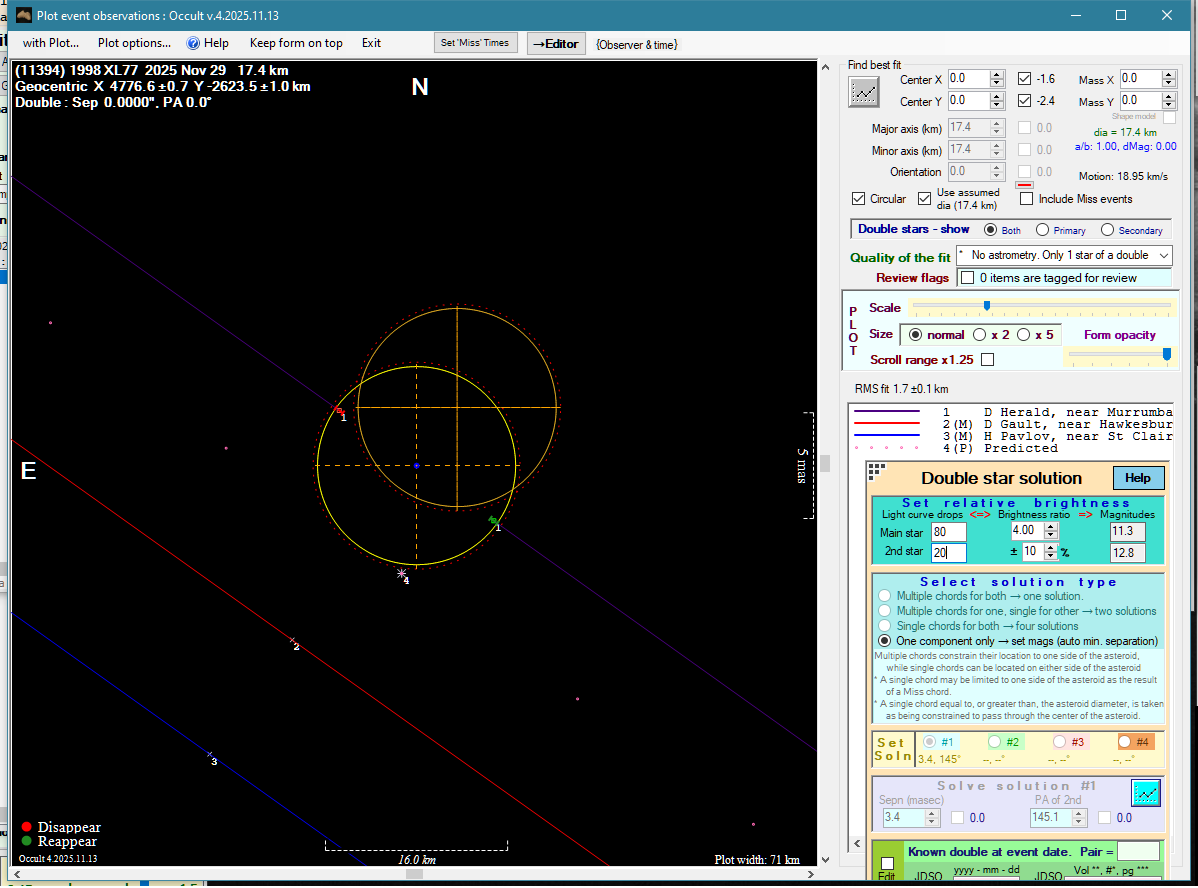Decrease Brightness ratio with the down arrow
The image size is (1198, 888).
(1050, 535)
